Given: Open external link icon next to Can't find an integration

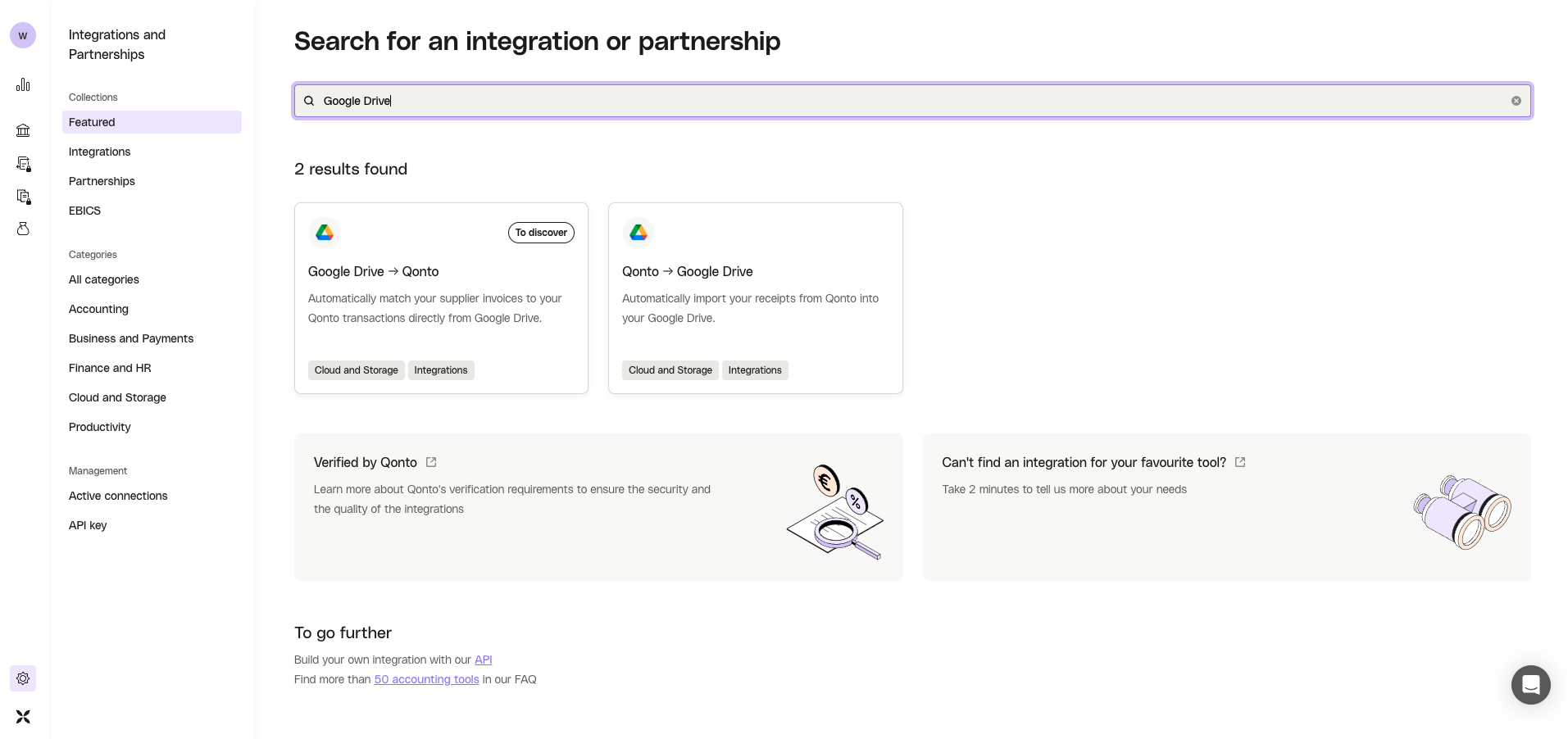Looking at the screenshot, I should [1240, 462].
